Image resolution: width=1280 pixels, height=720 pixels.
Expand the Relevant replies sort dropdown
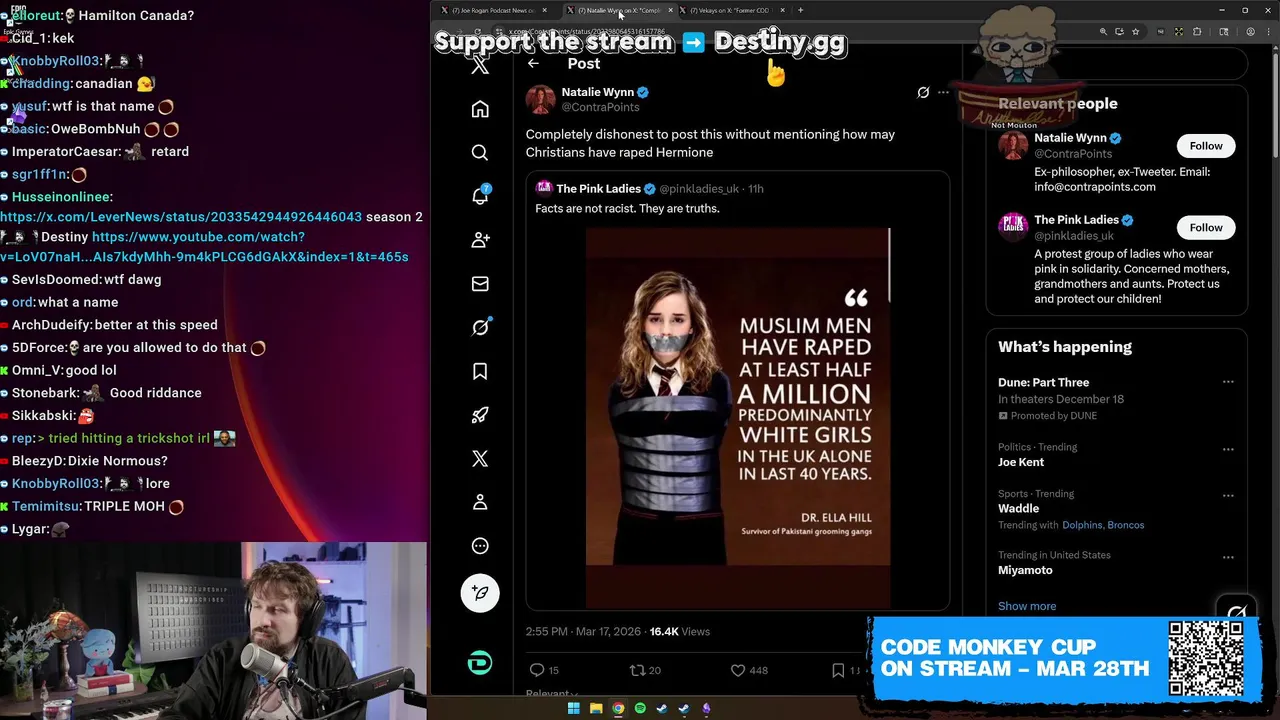pos(552,693)
